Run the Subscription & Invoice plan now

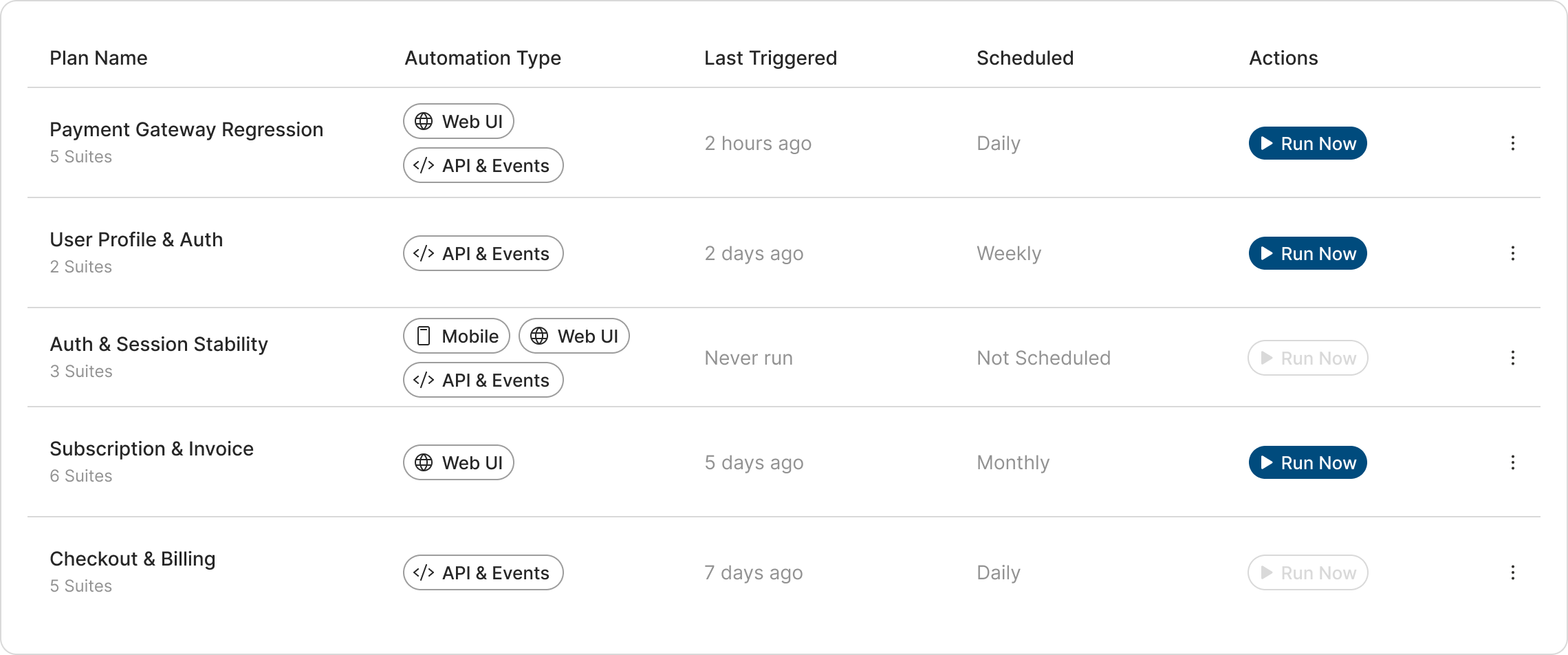click(1307, 462)
